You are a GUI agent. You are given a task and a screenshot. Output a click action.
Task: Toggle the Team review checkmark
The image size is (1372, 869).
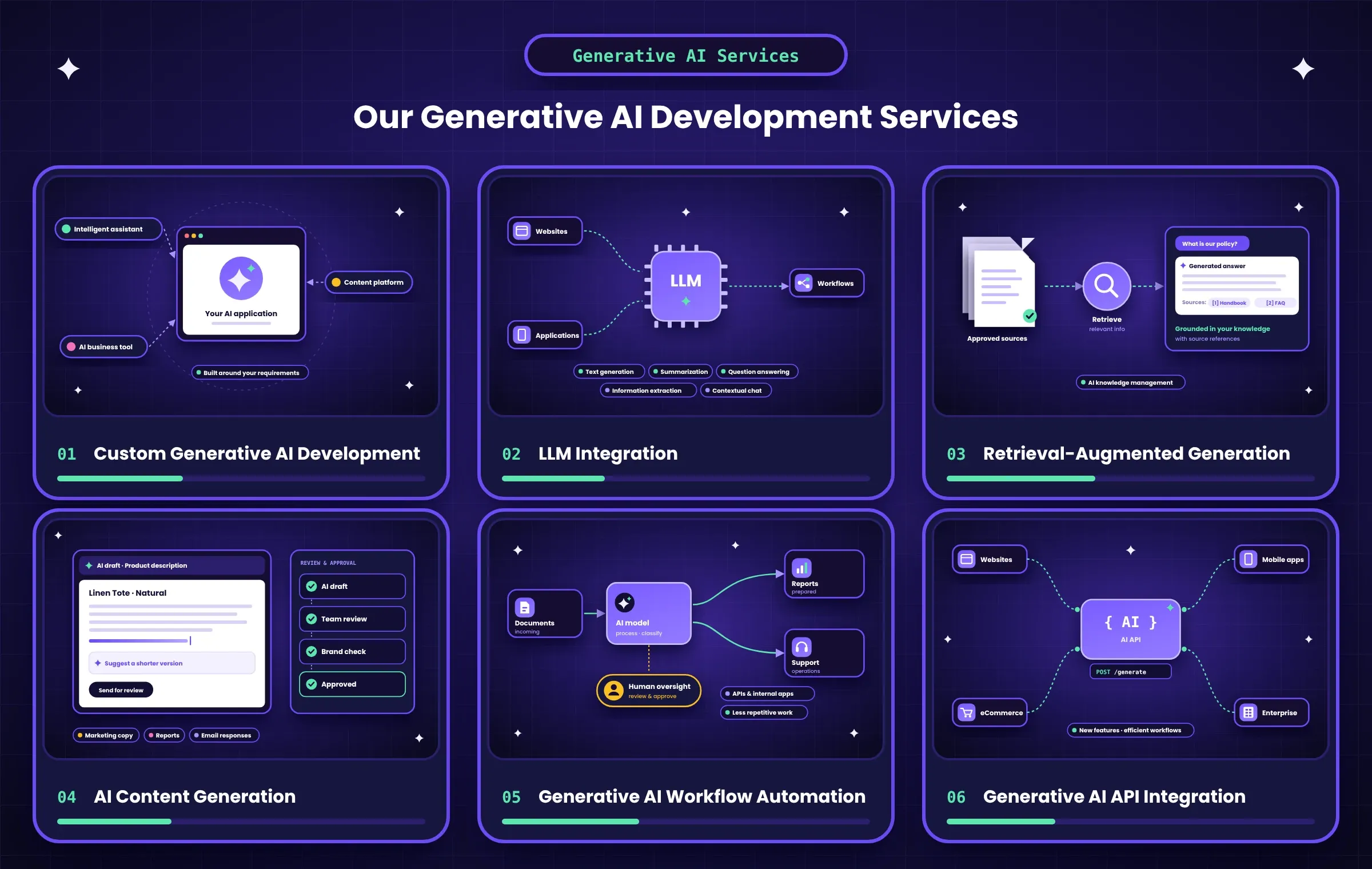coord(312,619)
